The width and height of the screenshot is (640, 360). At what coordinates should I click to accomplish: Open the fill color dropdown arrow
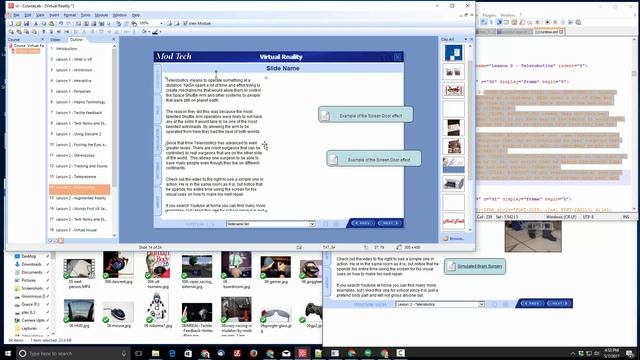pyautogui.click(x=149, y=32)
